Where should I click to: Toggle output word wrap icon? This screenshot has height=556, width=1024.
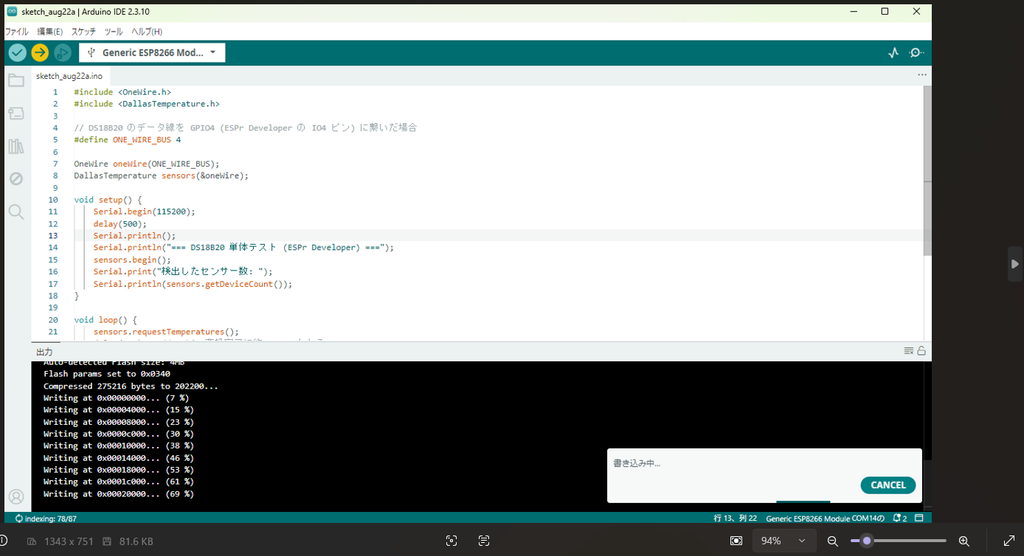tap(908, 351)
